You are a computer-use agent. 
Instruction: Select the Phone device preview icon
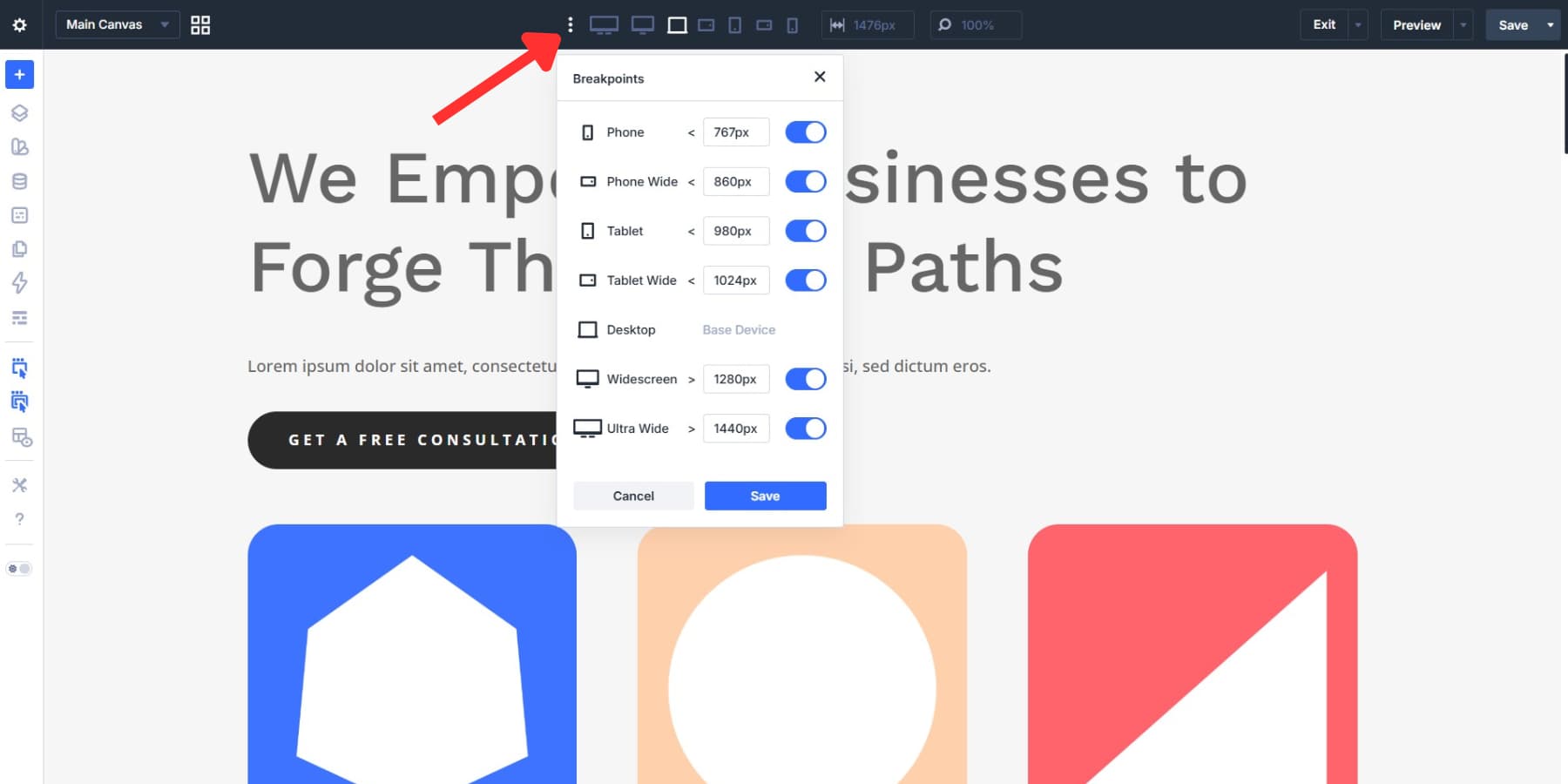[791, 25]
